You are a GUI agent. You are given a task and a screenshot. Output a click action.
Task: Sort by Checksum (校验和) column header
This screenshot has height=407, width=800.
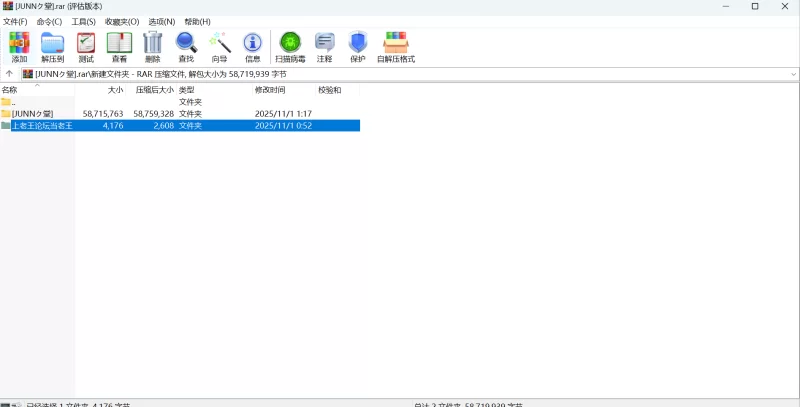(x=337, y=90)
